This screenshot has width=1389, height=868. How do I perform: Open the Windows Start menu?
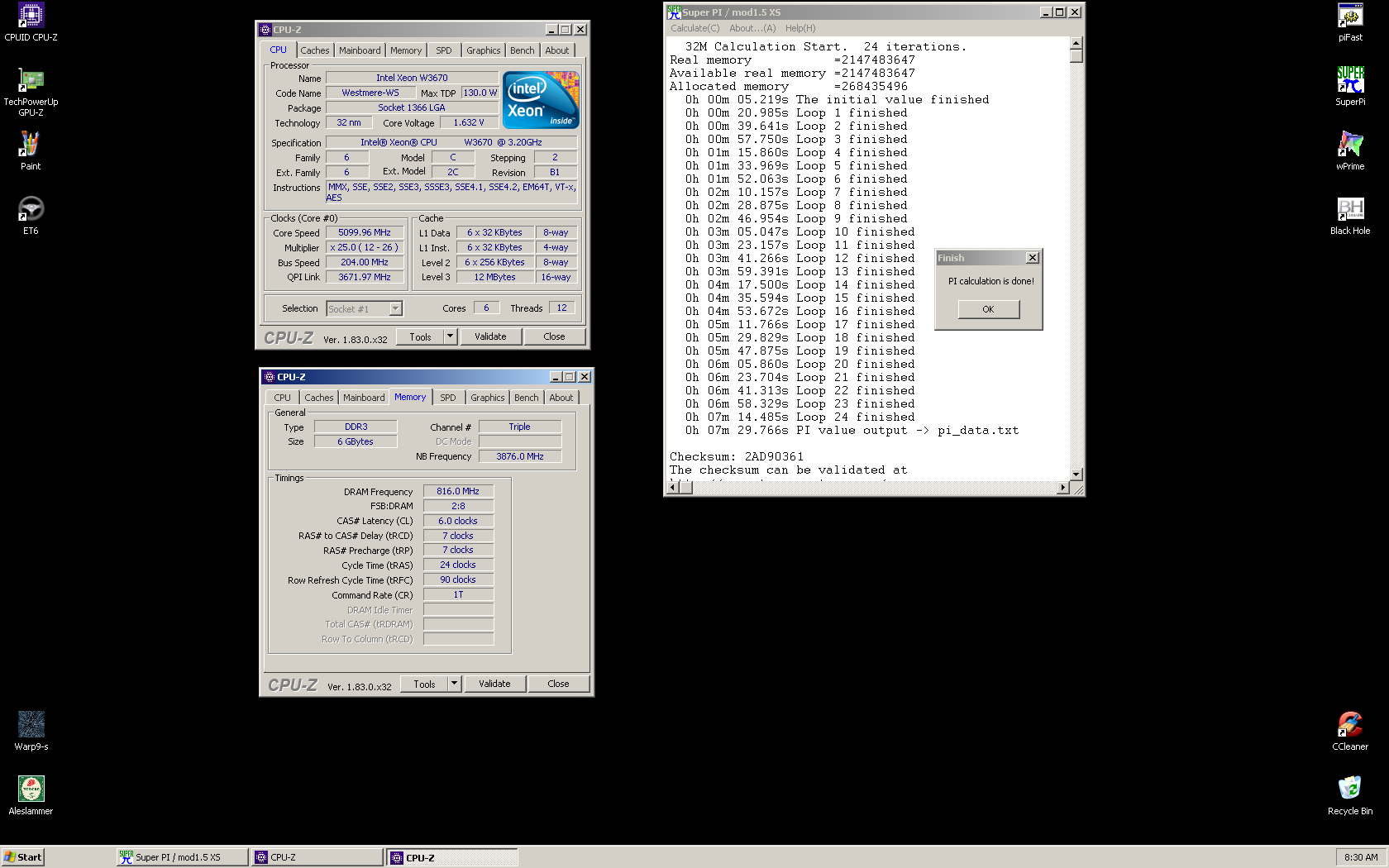[22, 857]
